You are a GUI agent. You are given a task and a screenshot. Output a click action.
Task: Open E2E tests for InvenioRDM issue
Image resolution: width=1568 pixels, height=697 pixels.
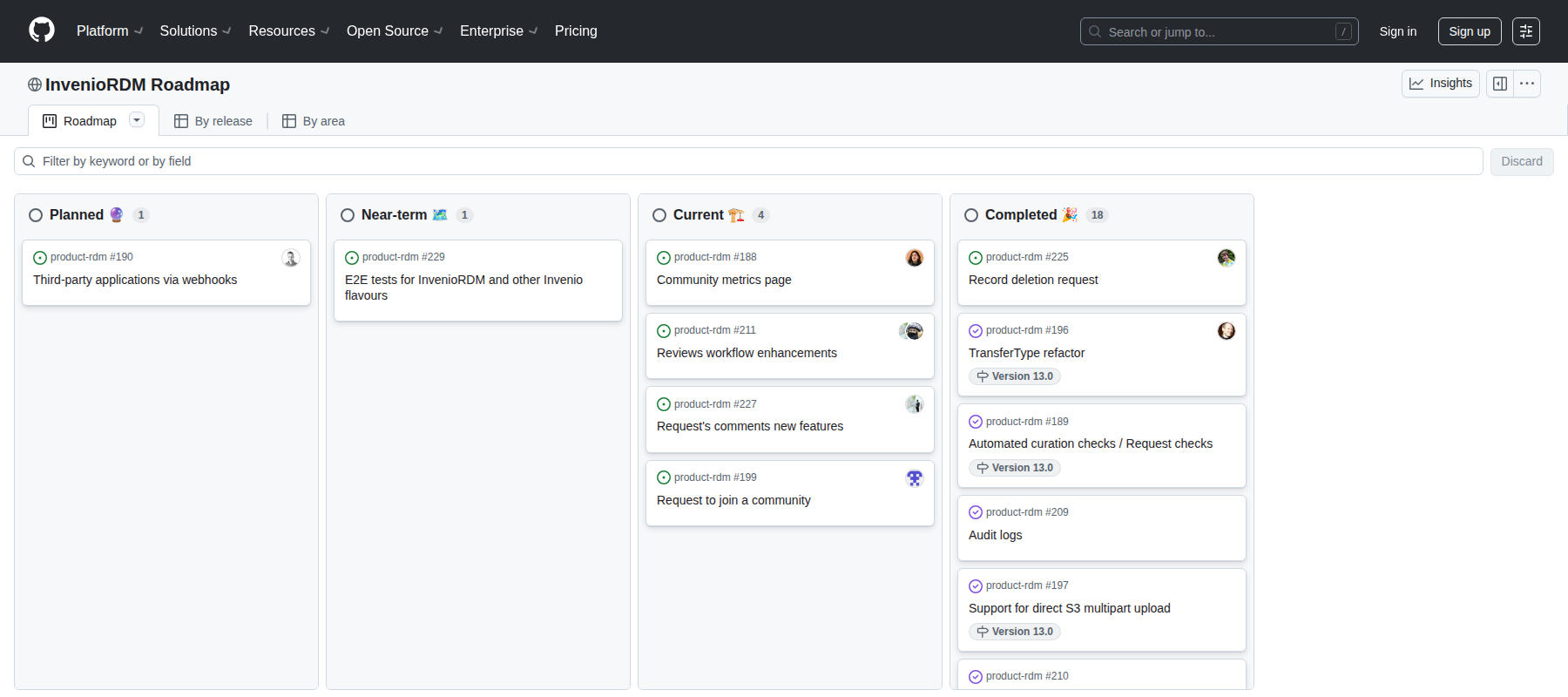click(x=463, y=288)
